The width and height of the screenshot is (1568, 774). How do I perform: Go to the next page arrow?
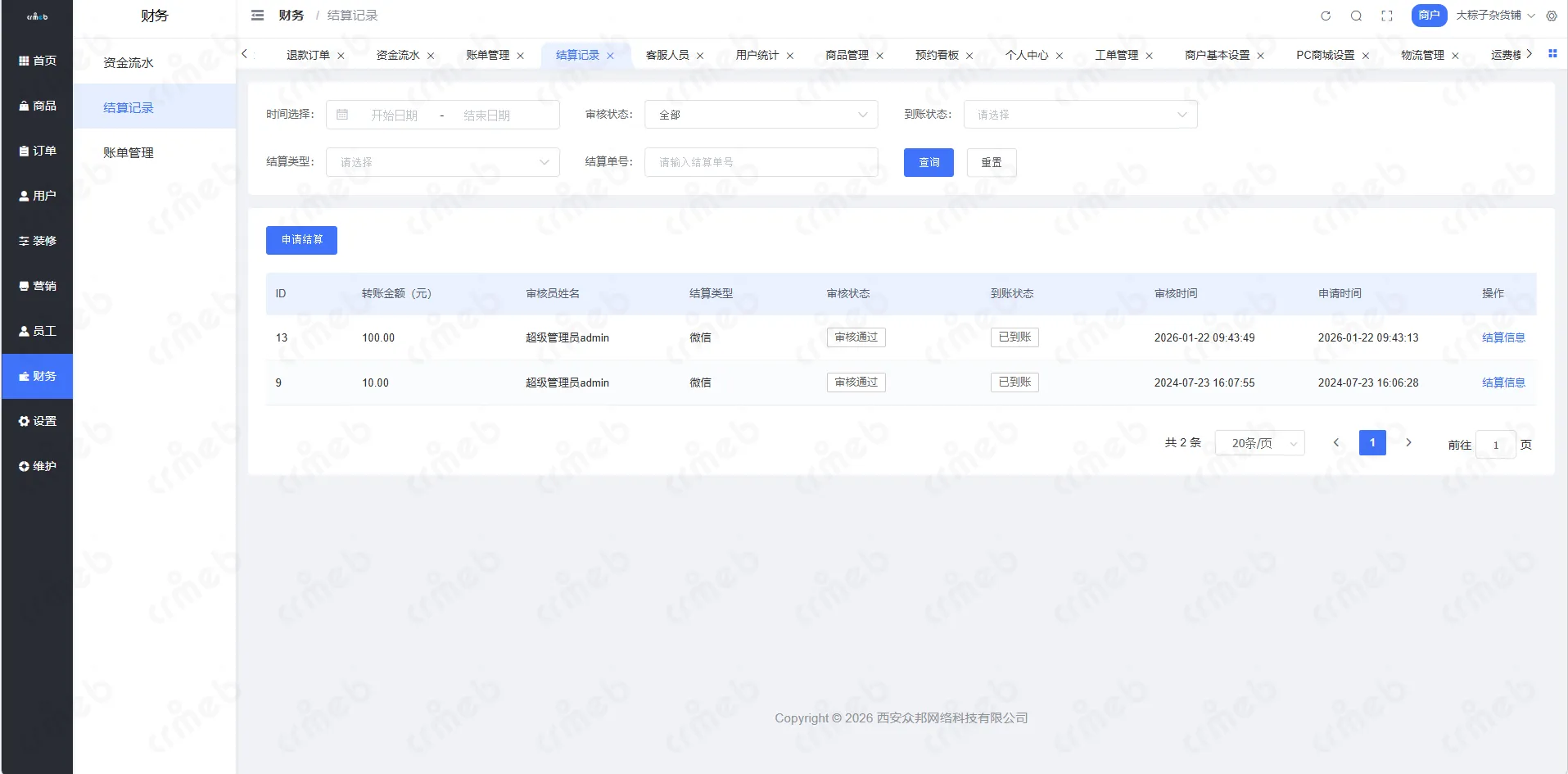pyautogui.click(x=1408, y=443)
